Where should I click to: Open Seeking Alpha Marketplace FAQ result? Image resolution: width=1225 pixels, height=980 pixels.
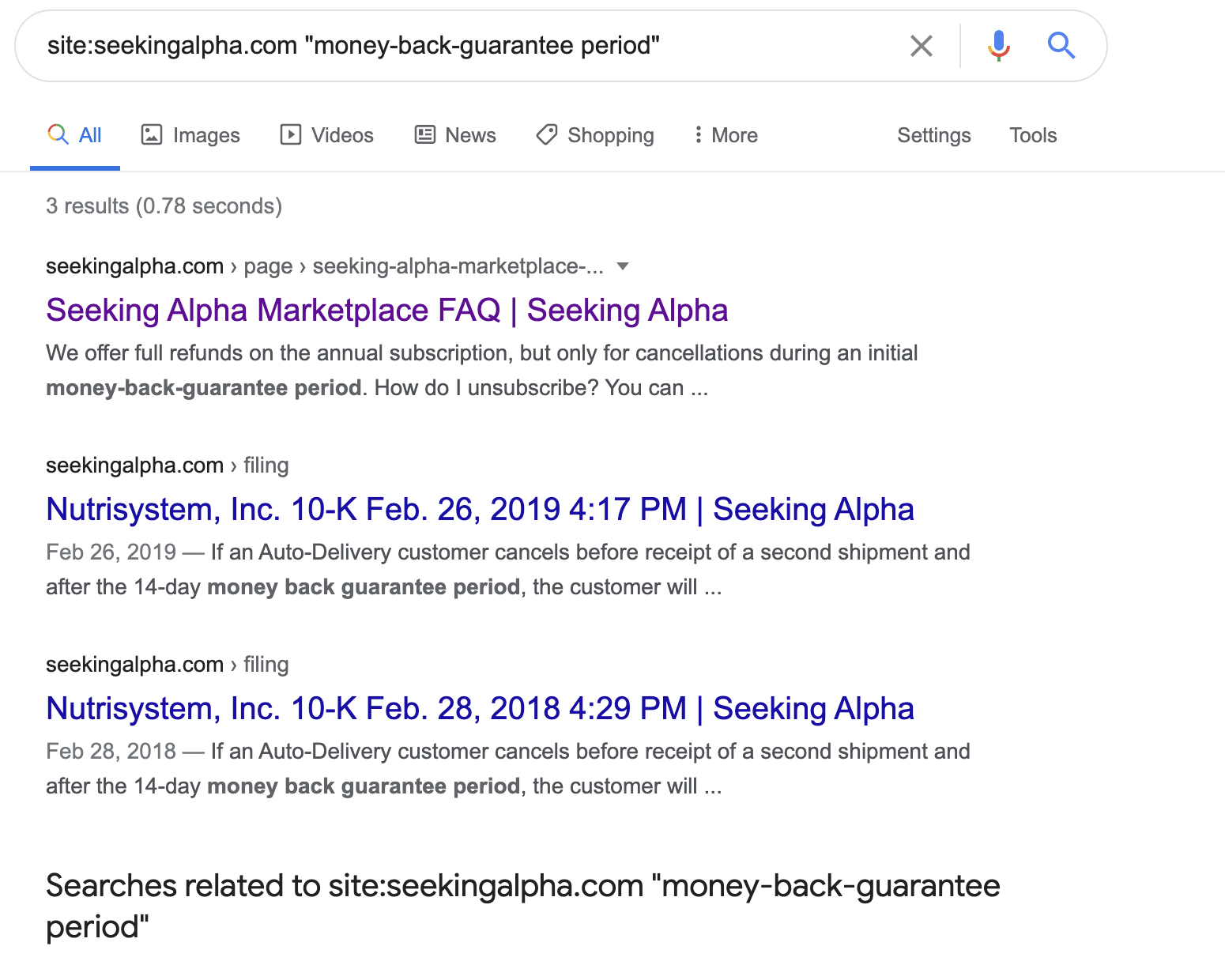386,310
